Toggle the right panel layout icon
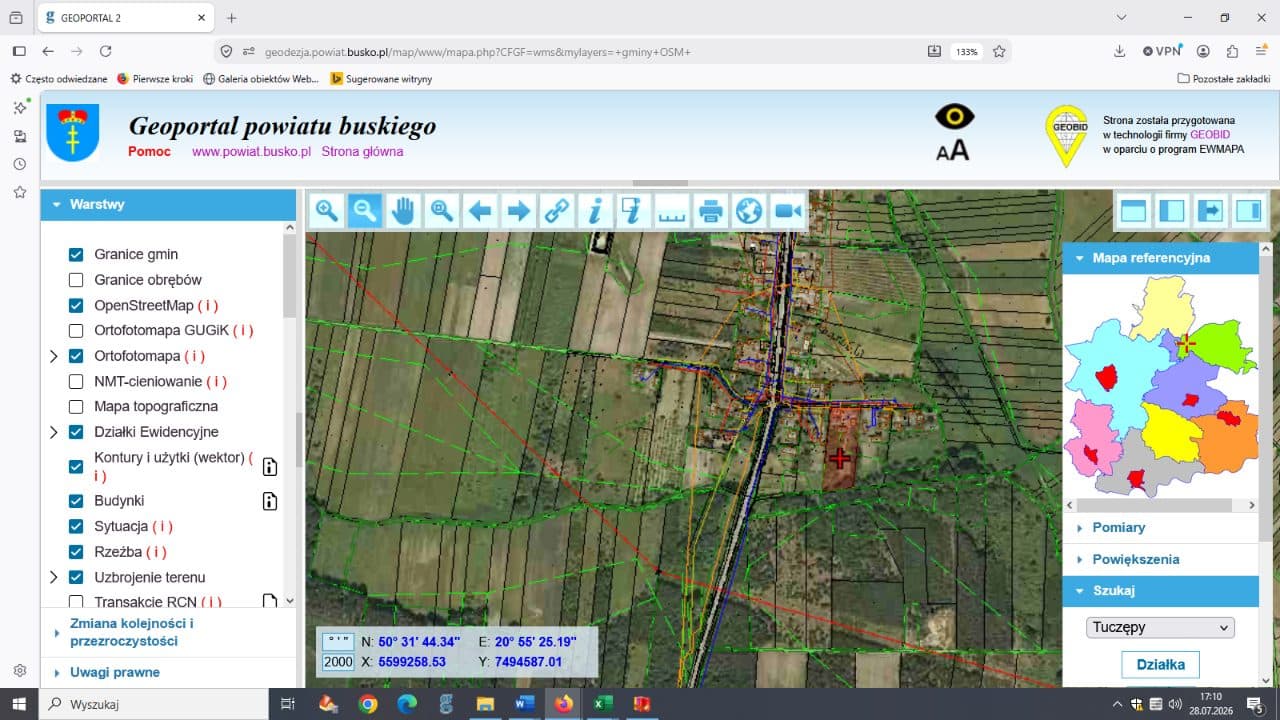Screen dimensions: 1280x720 click(x=1249, y=210)
